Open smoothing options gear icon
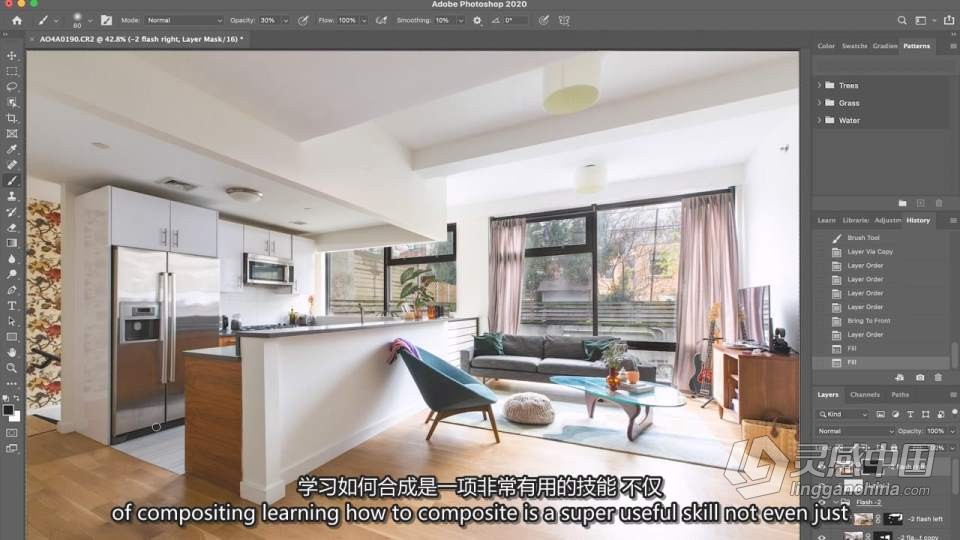The width and height of the screenshot is (960, 540). 478,20
